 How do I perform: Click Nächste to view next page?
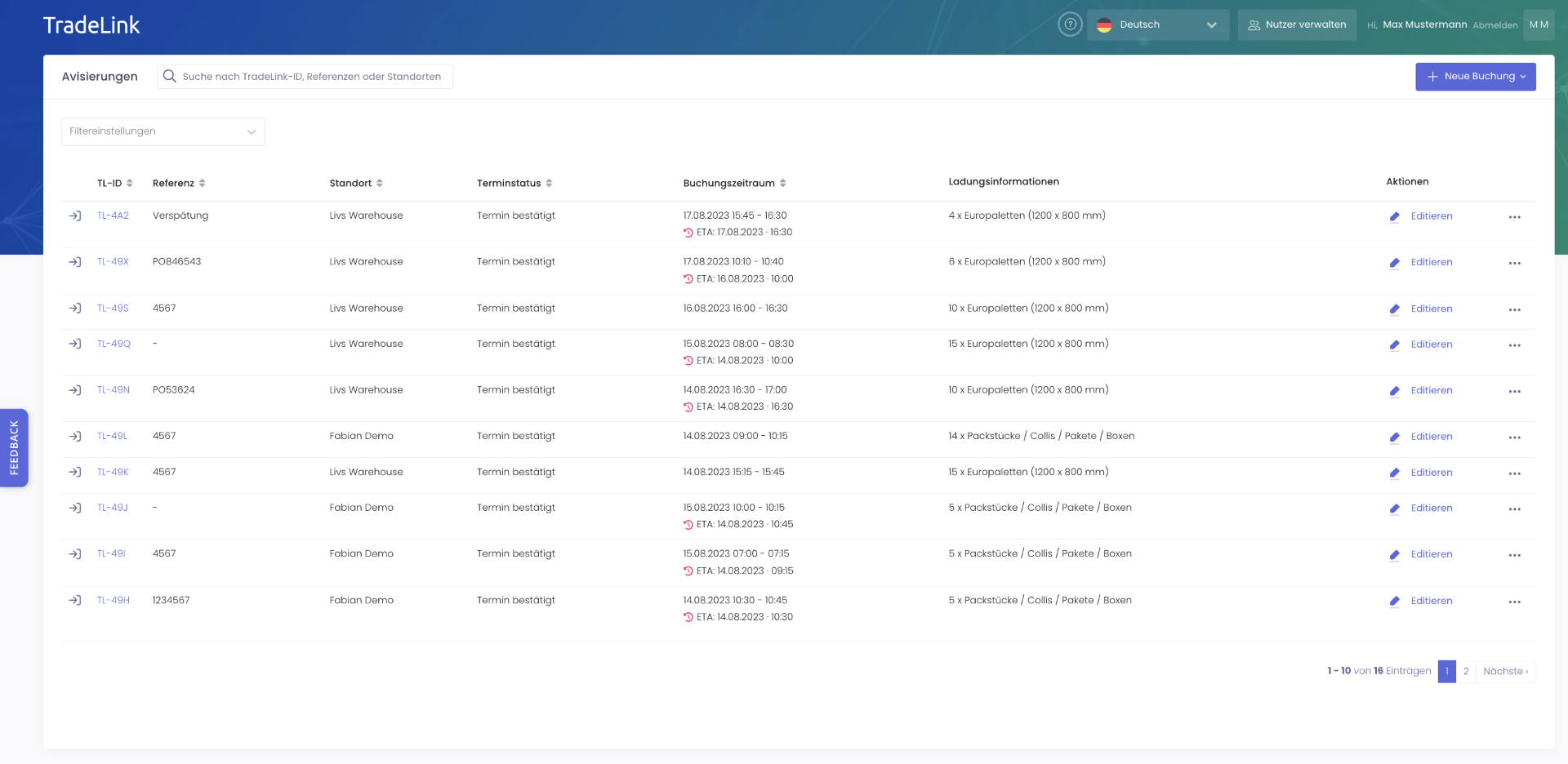pos(1505,671)
